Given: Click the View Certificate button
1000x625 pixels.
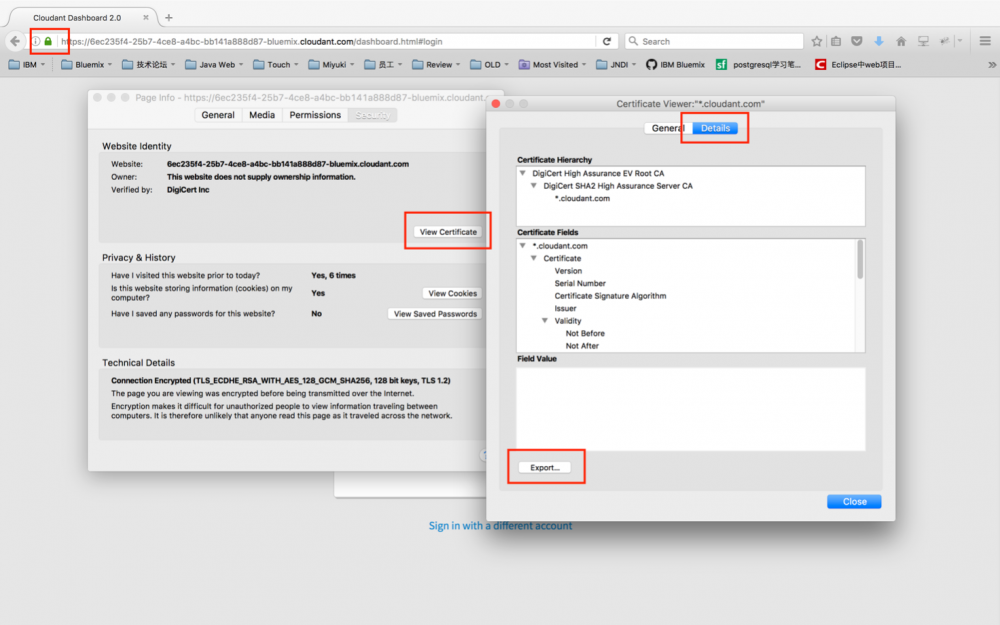Looking at the screenshot, I should pos(448,232).
